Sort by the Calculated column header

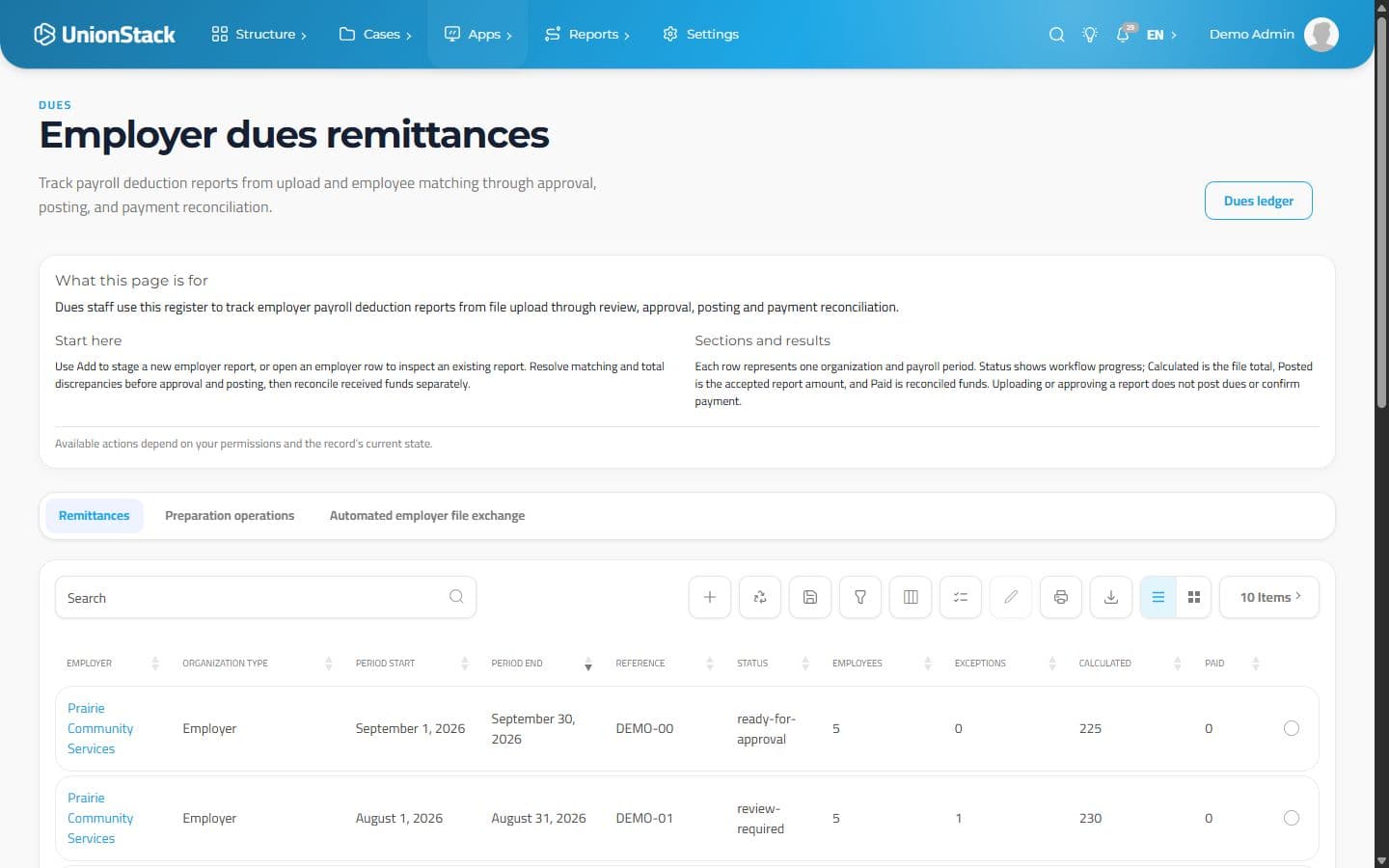tap(1130, 664)
